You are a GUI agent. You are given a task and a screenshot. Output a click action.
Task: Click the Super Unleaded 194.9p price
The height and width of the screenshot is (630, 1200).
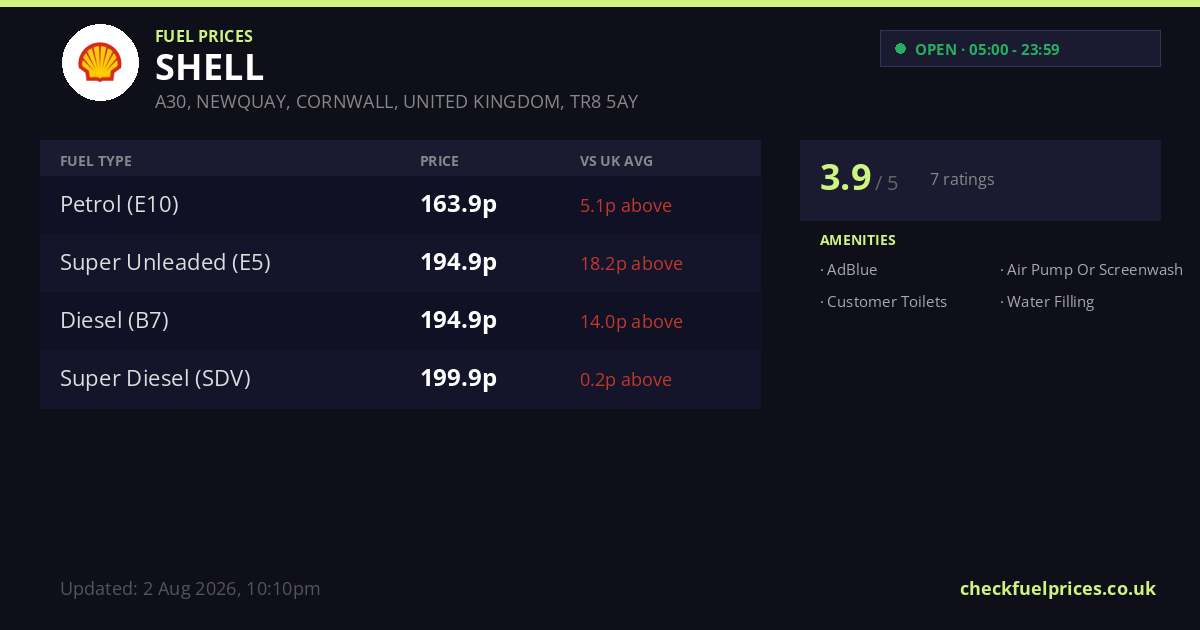coord(458,263)
